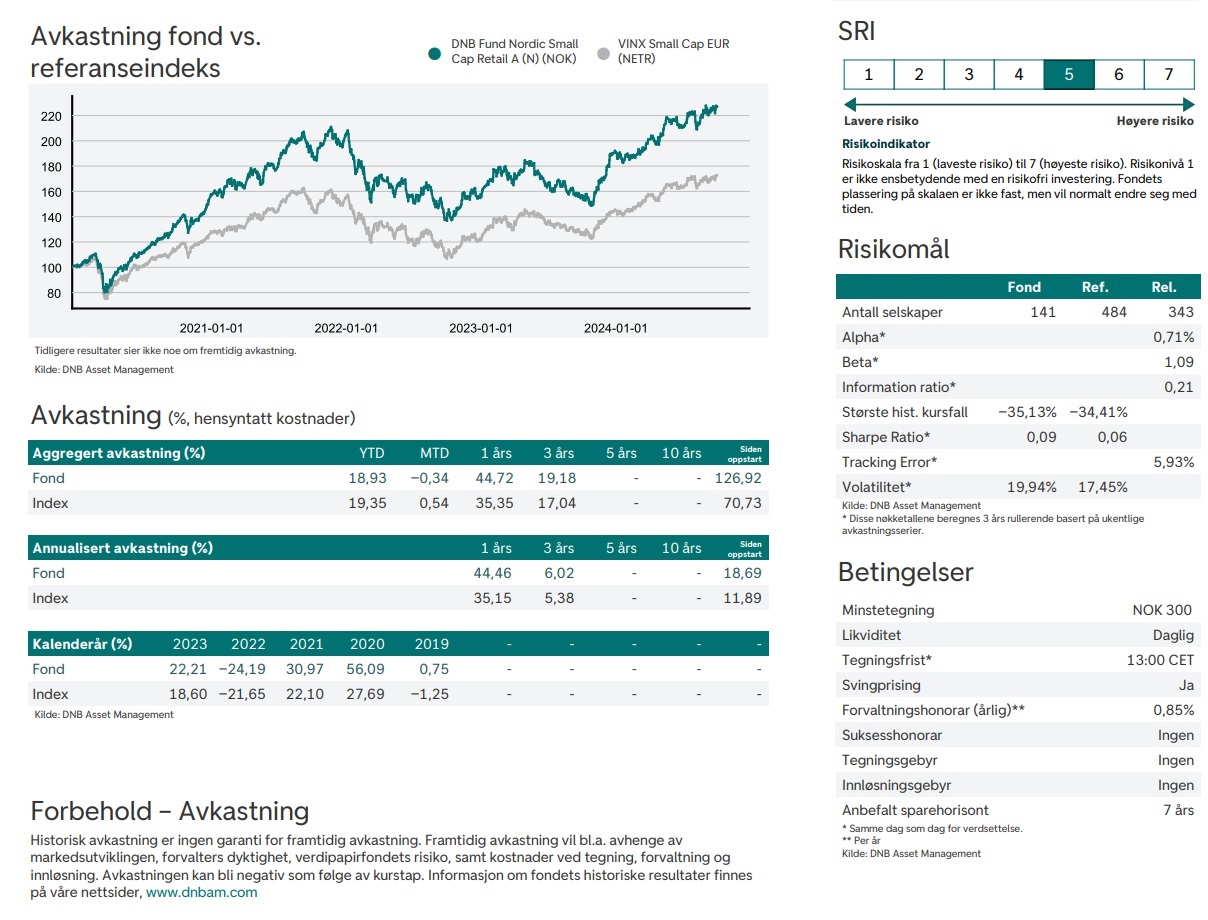
Task: Select SRI risk level 3 box
Action: [969, 74]
